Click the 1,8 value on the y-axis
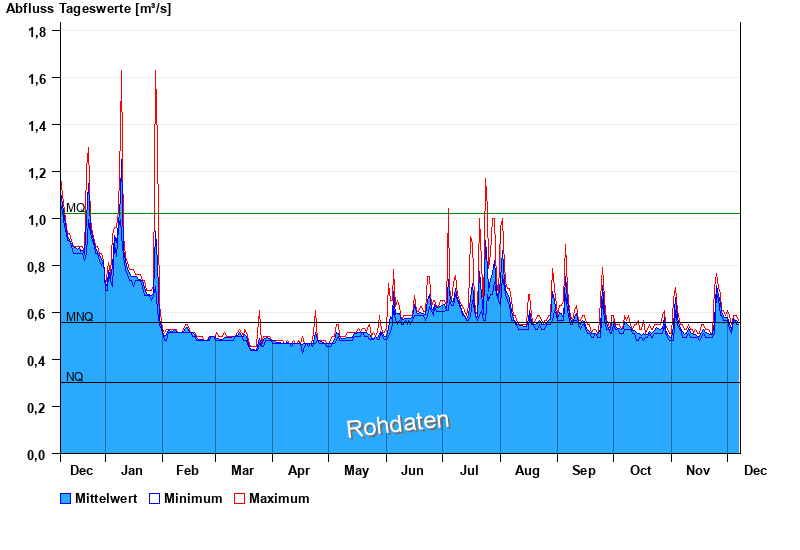This screenshot has height=550, width=800. pos(38,32)
